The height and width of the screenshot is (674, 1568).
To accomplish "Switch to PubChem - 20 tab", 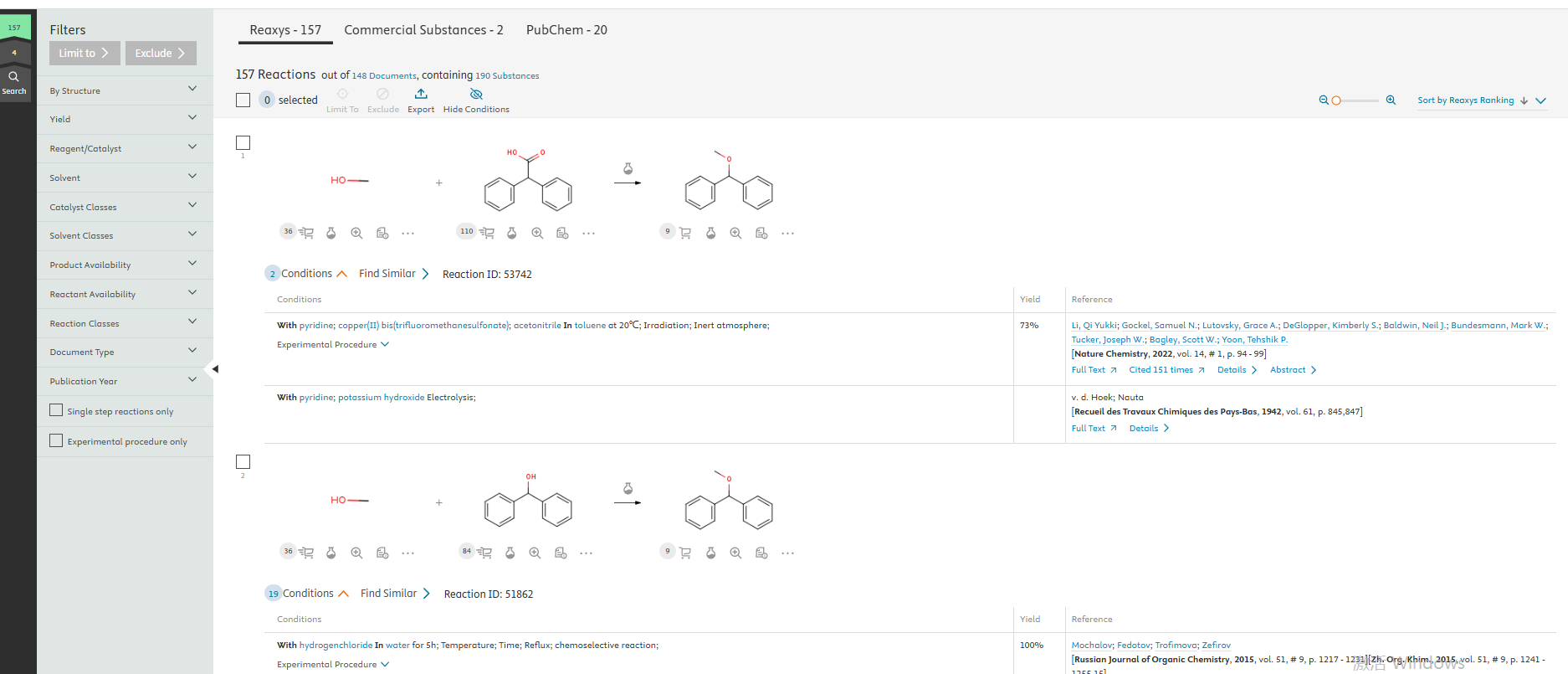I will pyautogui.click(x=566, y=30).
